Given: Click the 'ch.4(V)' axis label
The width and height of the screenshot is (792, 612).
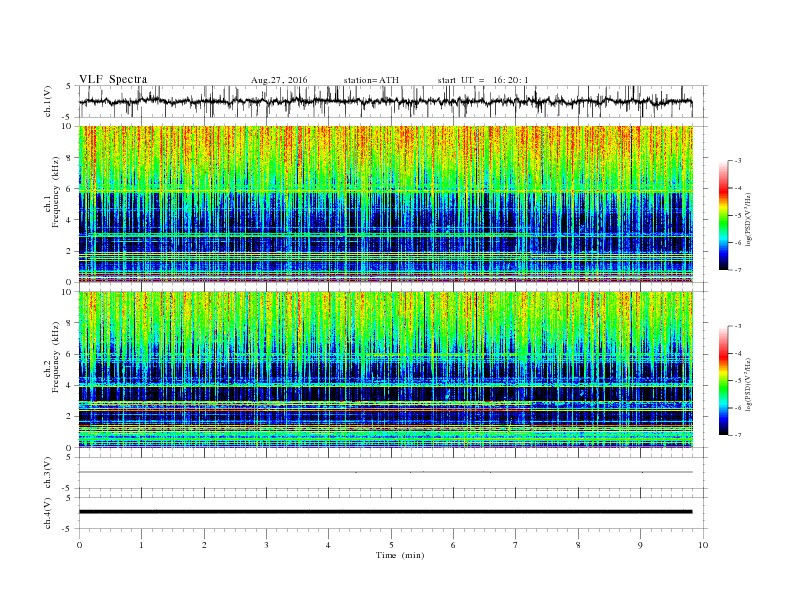Looking at the screenshot, I should click(x=48, y=514).
